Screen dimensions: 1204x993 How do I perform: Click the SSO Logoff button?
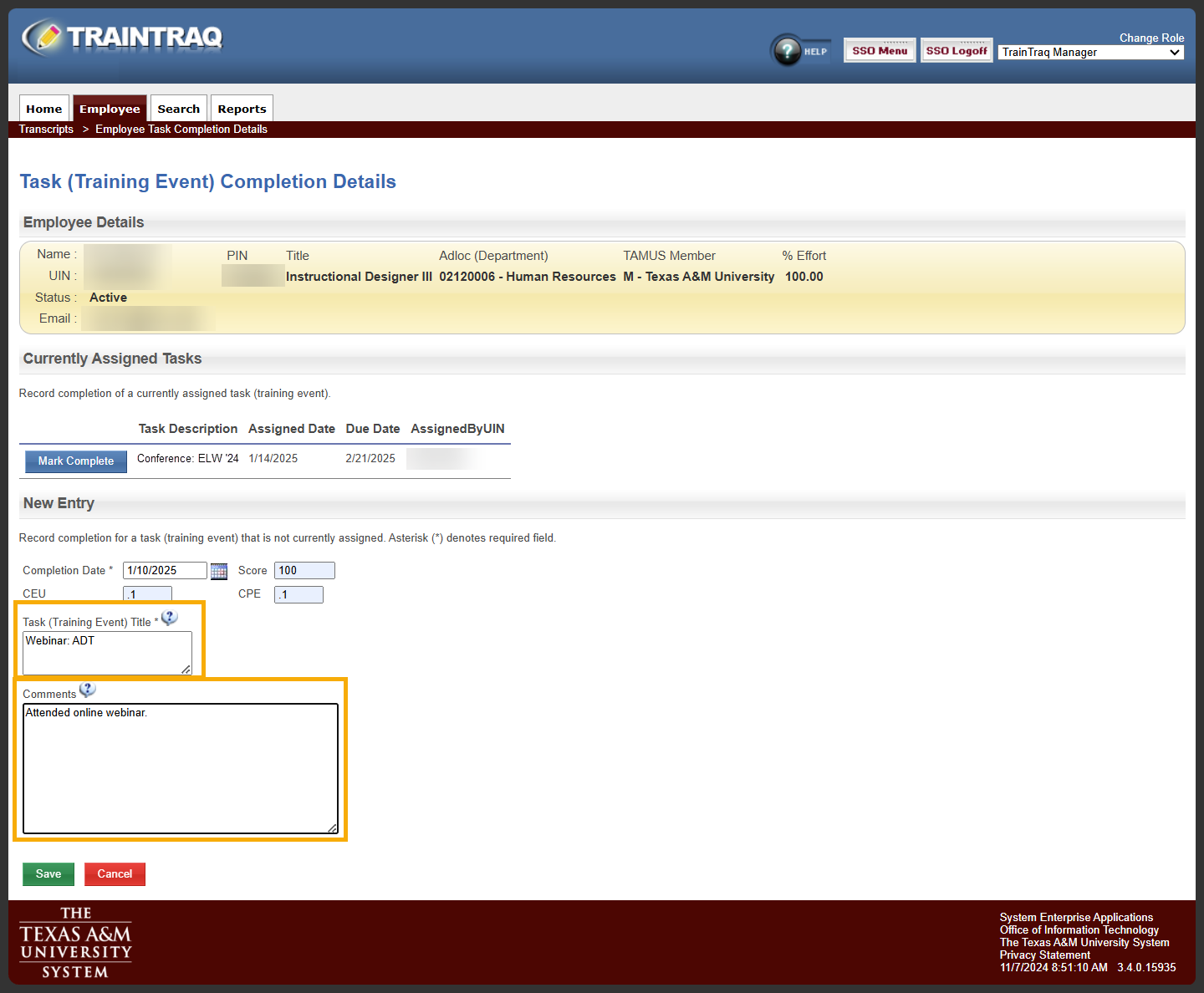[957, 49]
